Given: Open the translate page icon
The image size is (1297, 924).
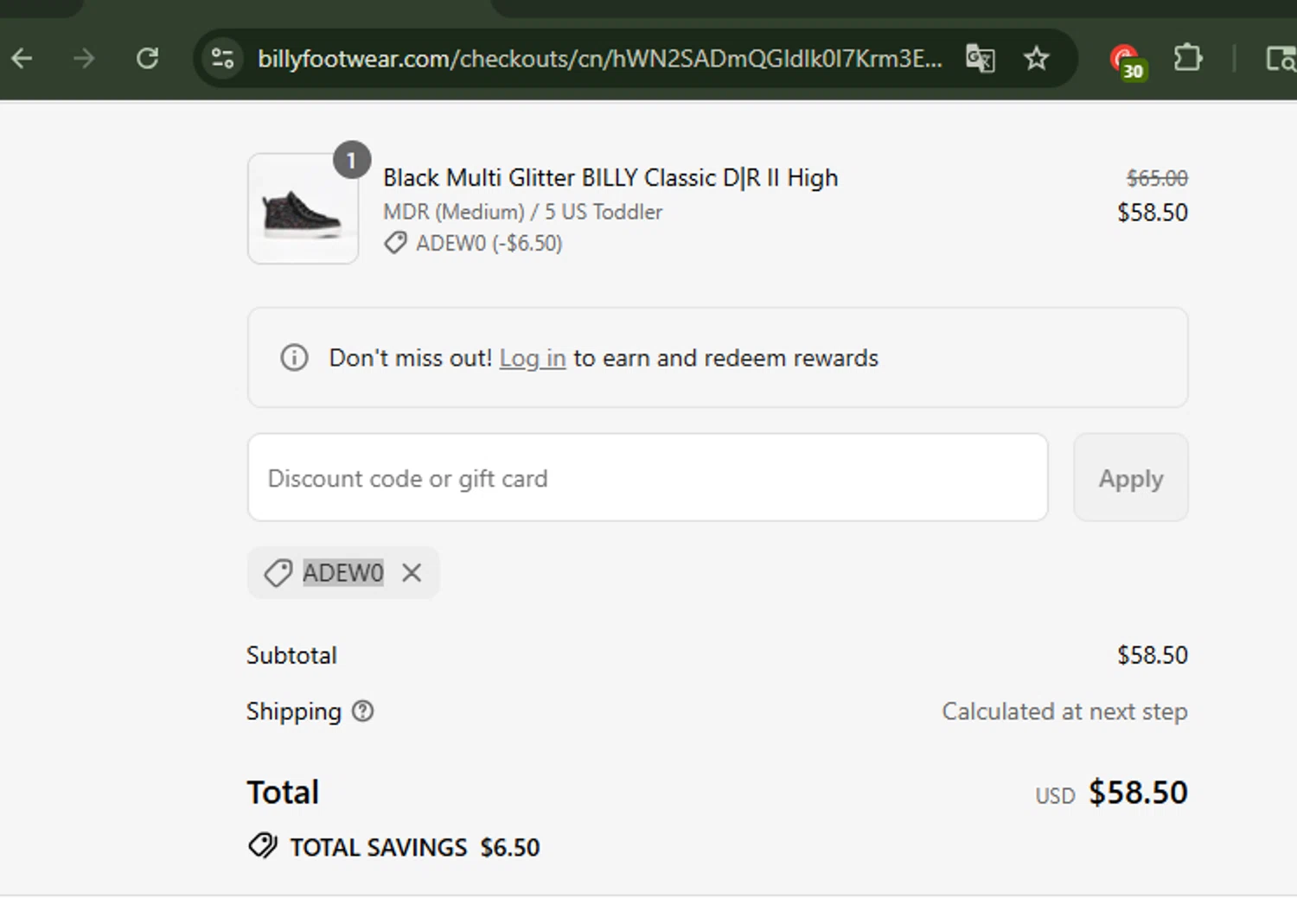Looking at the screenshot, I should coord(981,59).
